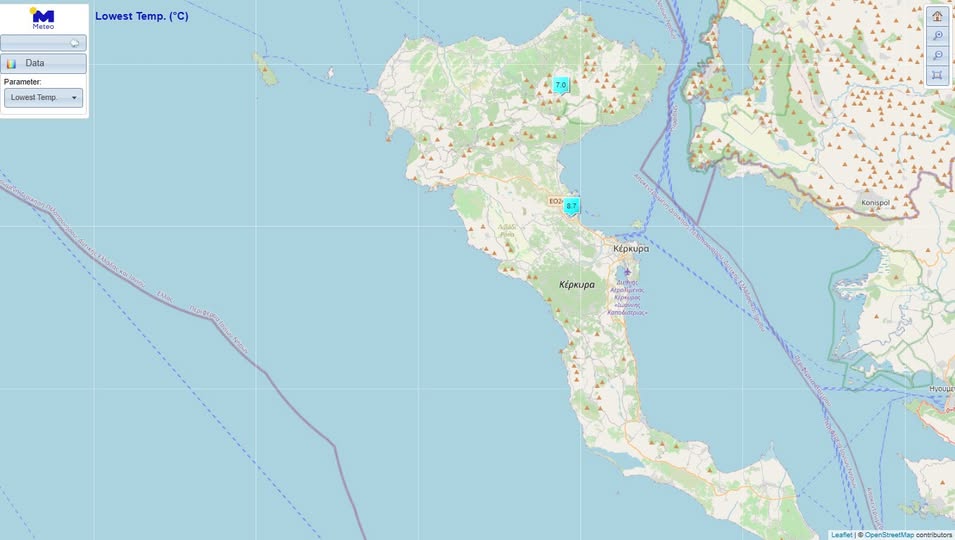Viewport: 955px width, 540px height.
Task: Open the OpenStreetMap attribution link
Action: tap(889, 535)
